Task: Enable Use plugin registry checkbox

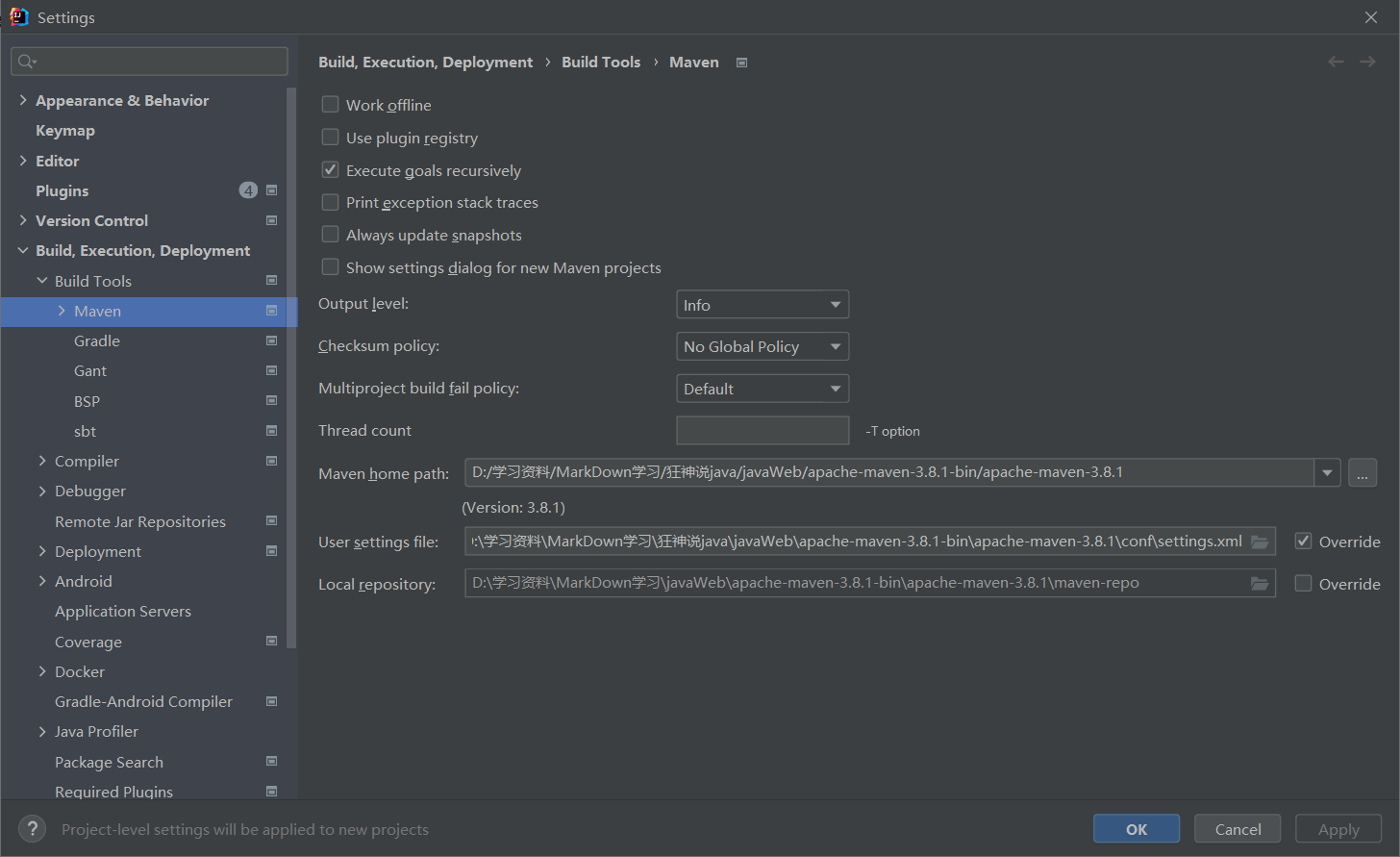Action: point(330,137)
